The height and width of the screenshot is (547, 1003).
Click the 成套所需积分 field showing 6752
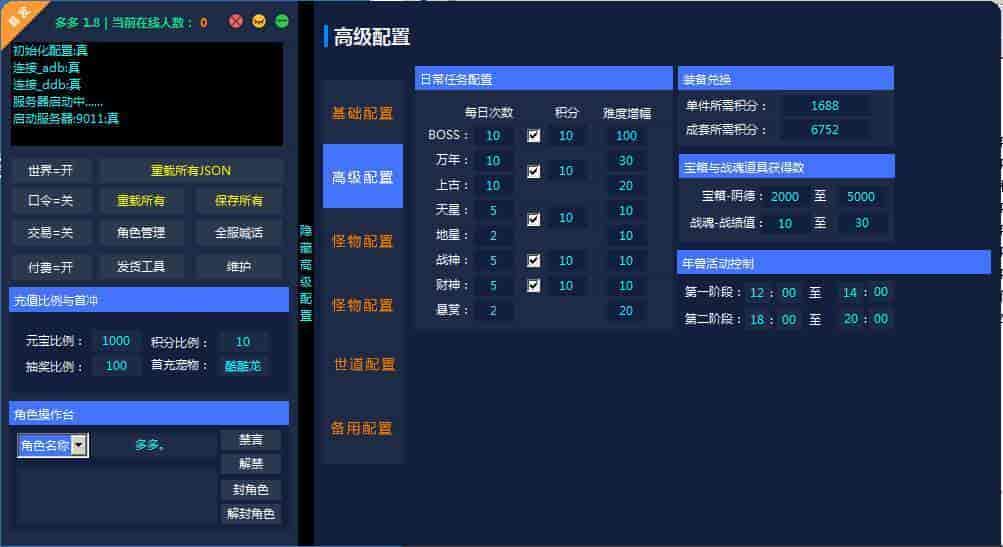[825, 130]
